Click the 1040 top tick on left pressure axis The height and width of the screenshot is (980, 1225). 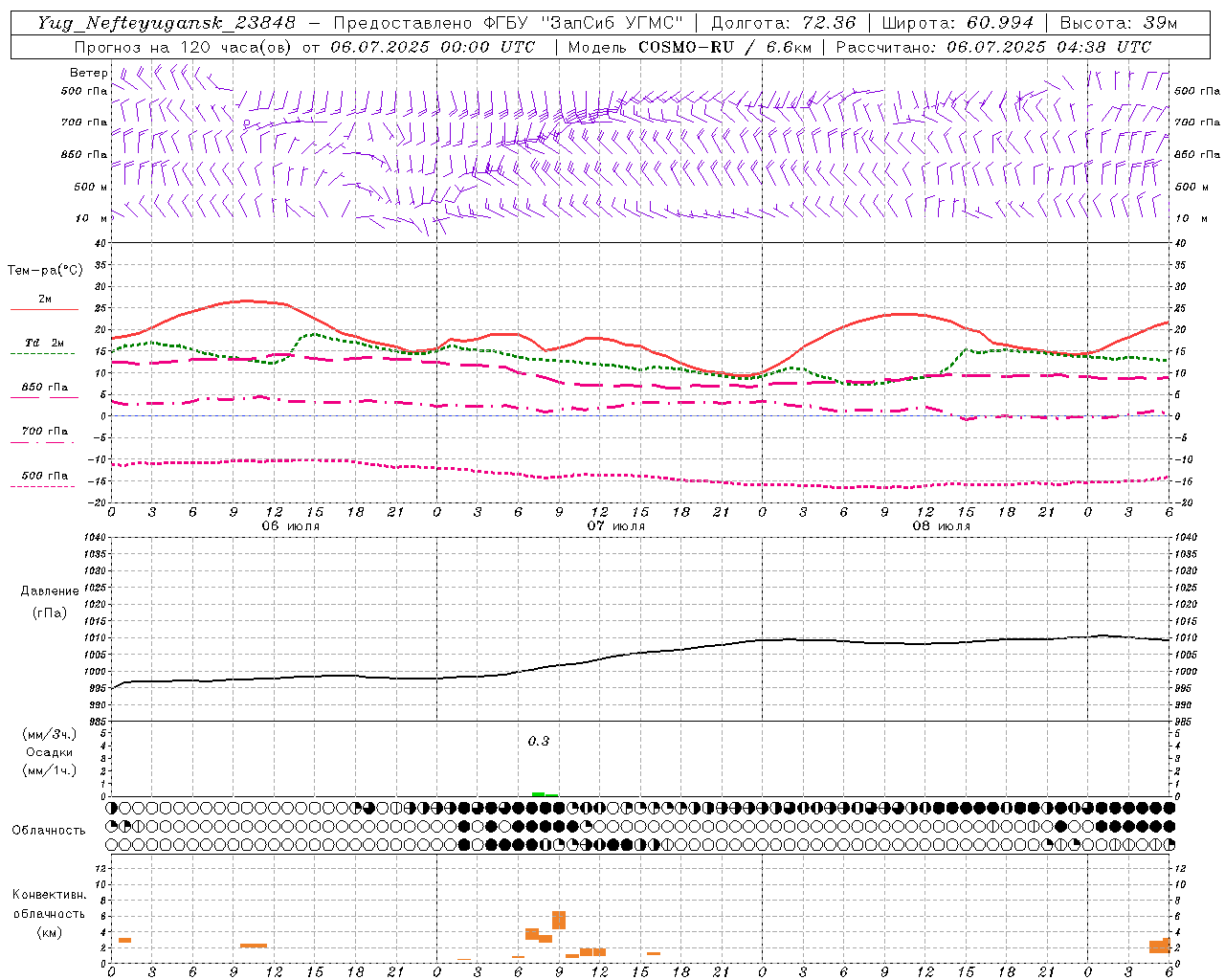tap(94, 538)
